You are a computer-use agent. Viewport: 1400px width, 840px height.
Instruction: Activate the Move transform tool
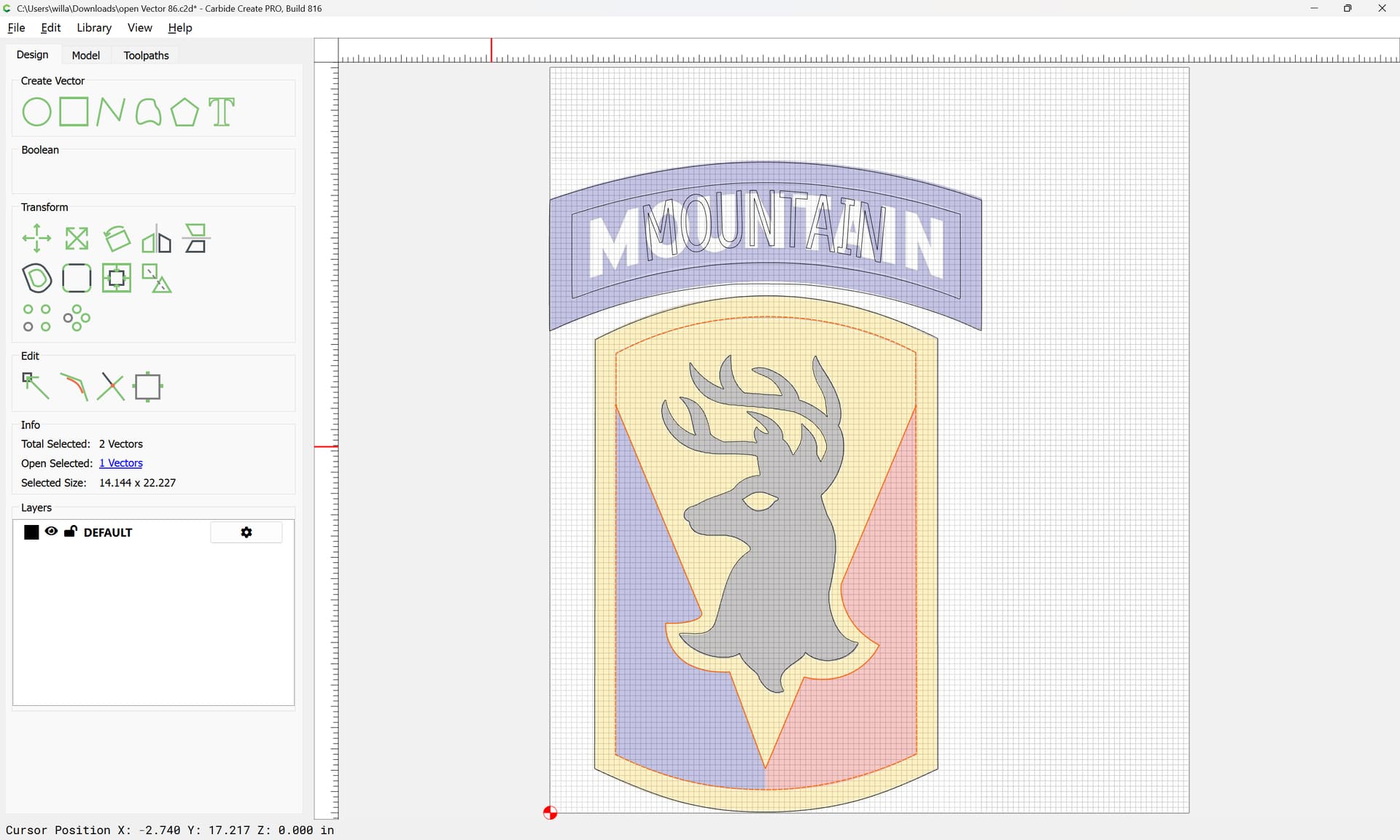point(36,238)
